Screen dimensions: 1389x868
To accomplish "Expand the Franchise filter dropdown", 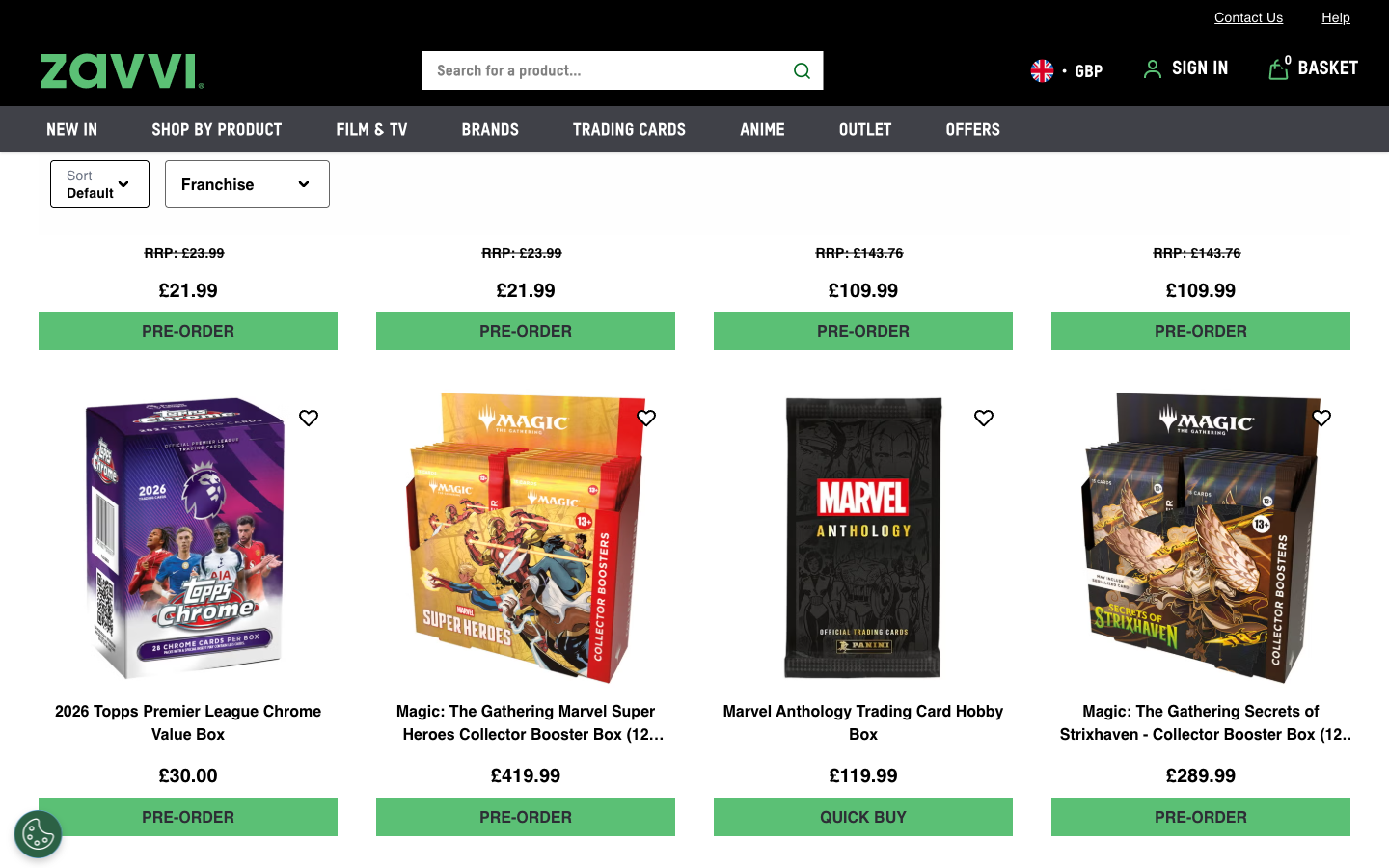I will (x=247, y=184).
